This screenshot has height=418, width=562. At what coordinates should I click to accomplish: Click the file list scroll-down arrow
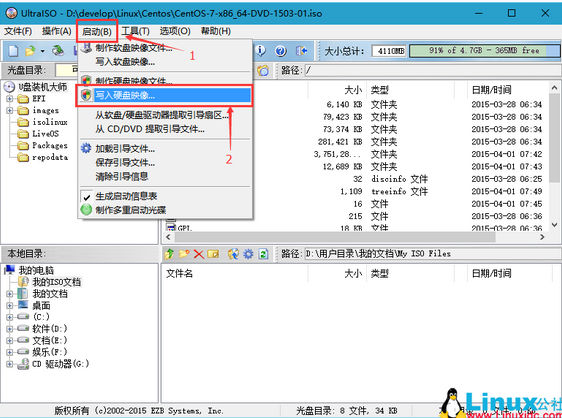(x=554, y=225)
